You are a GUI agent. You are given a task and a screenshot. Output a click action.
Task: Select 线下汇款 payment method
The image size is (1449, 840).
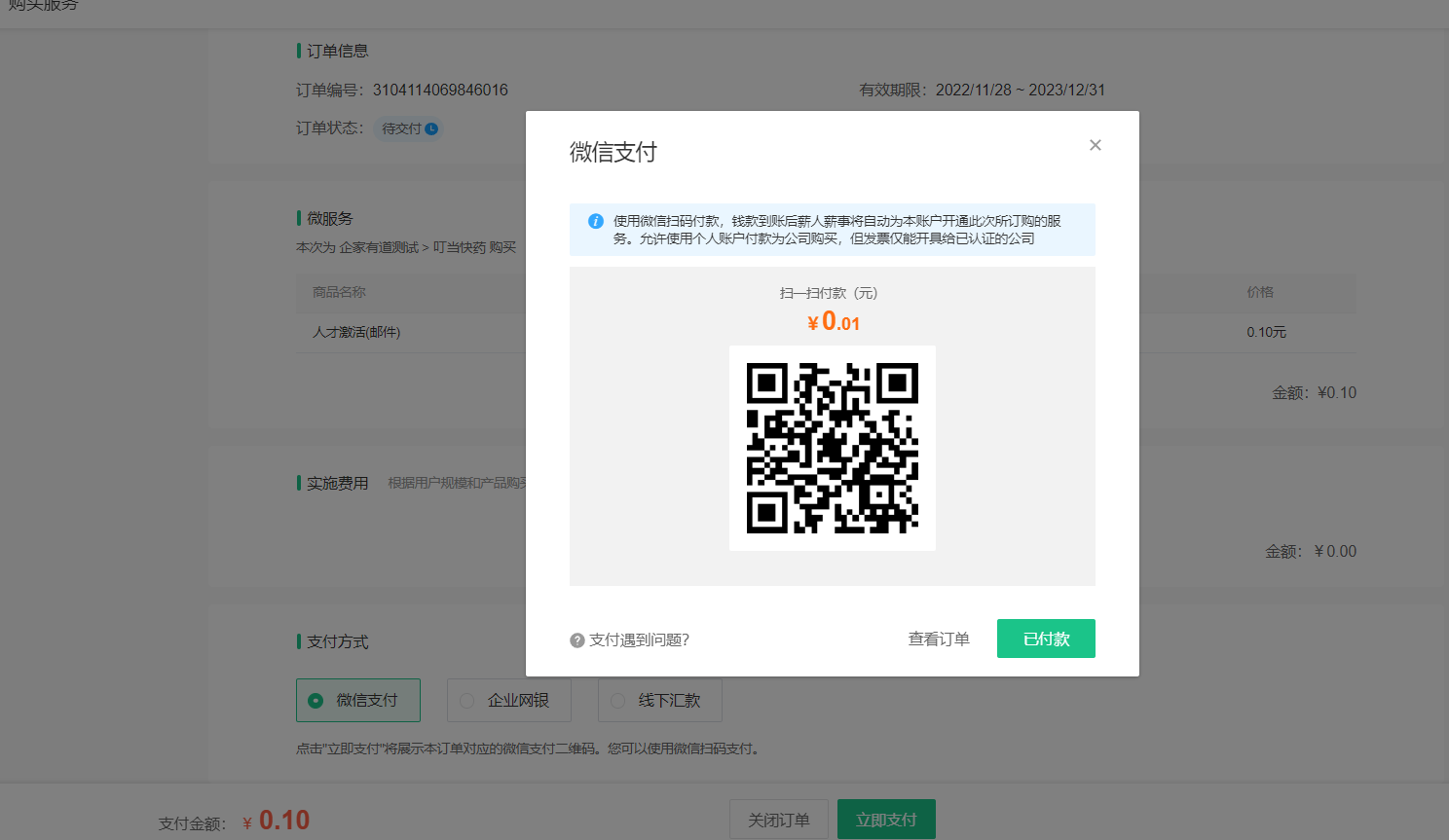(660, 700)
